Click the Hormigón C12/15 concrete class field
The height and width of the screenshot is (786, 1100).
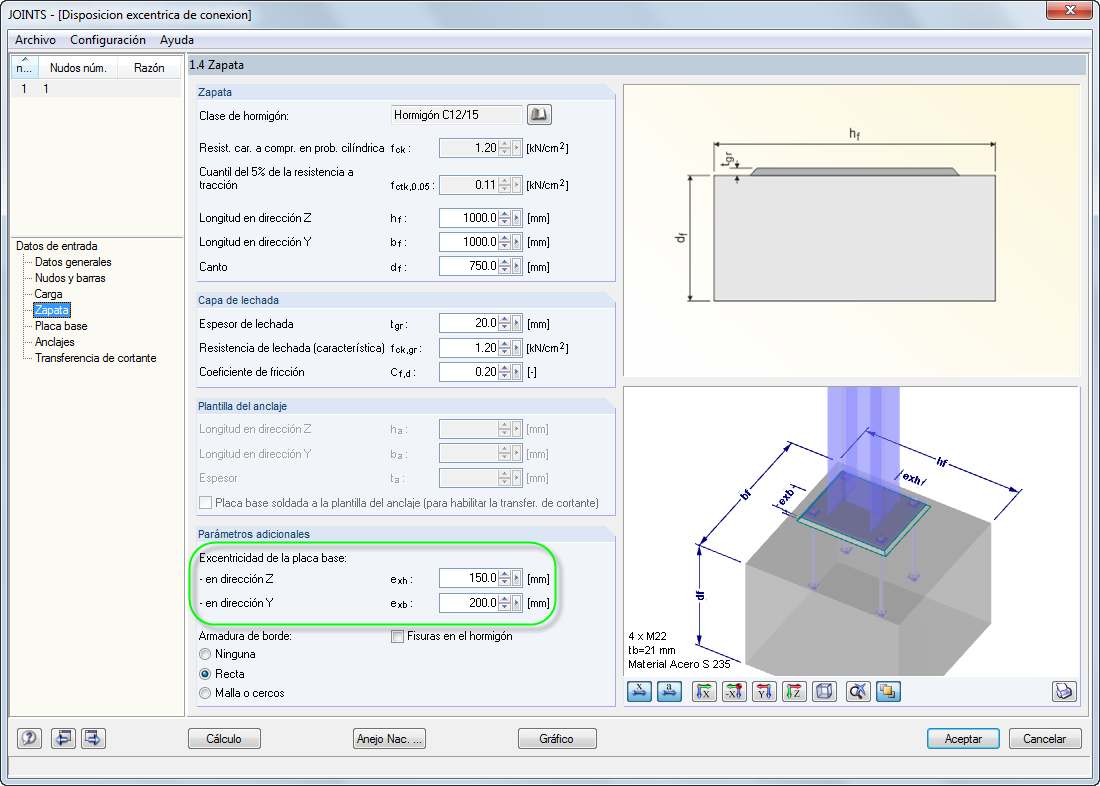pos(457,114)
